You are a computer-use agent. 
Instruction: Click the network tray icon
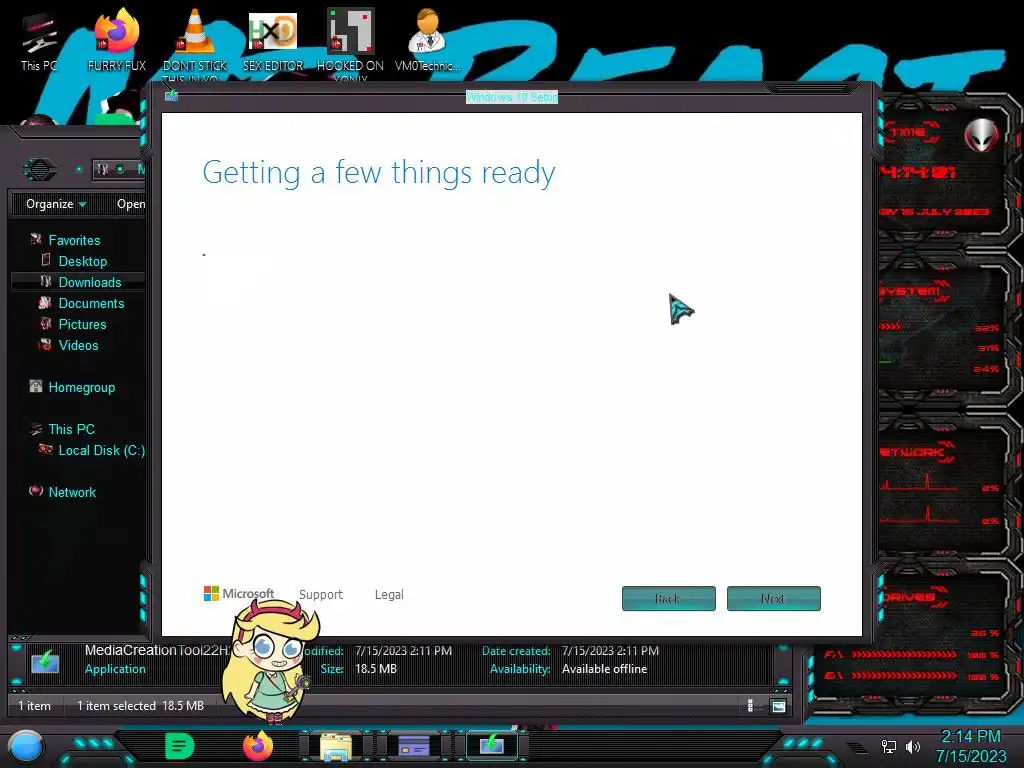(888, 746)
